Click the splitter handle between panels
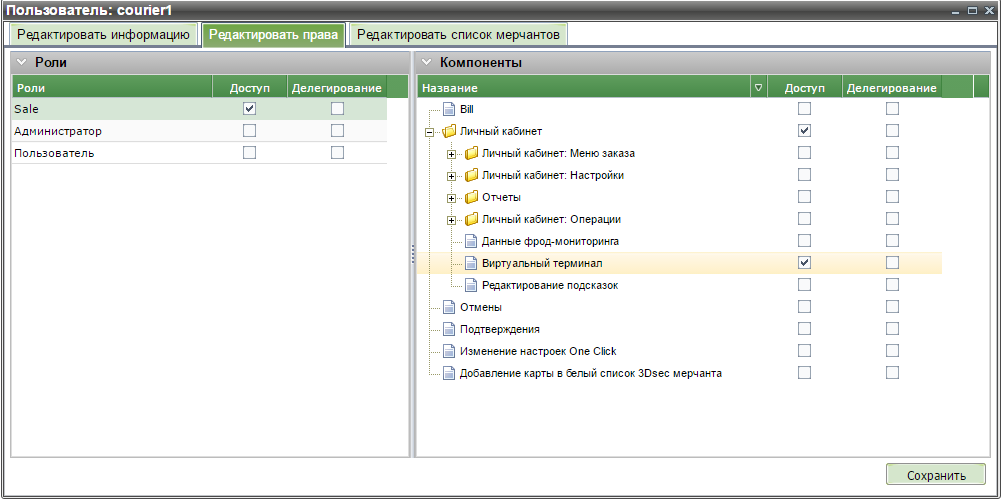1001x501 pixels. [x=412, y=256]
